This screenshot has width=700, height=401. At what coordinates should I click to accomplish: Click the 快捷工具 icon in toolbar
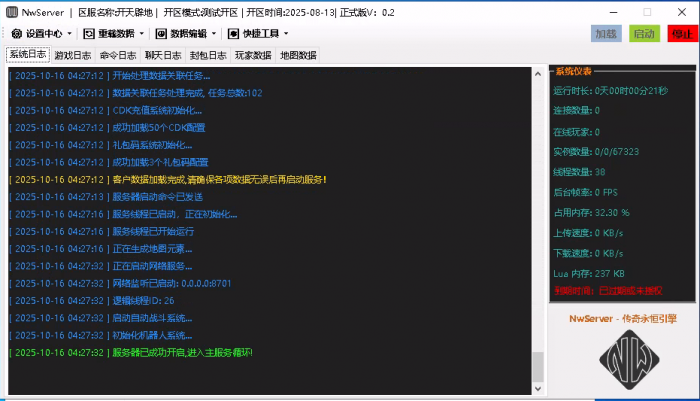[x=232, y=34]
